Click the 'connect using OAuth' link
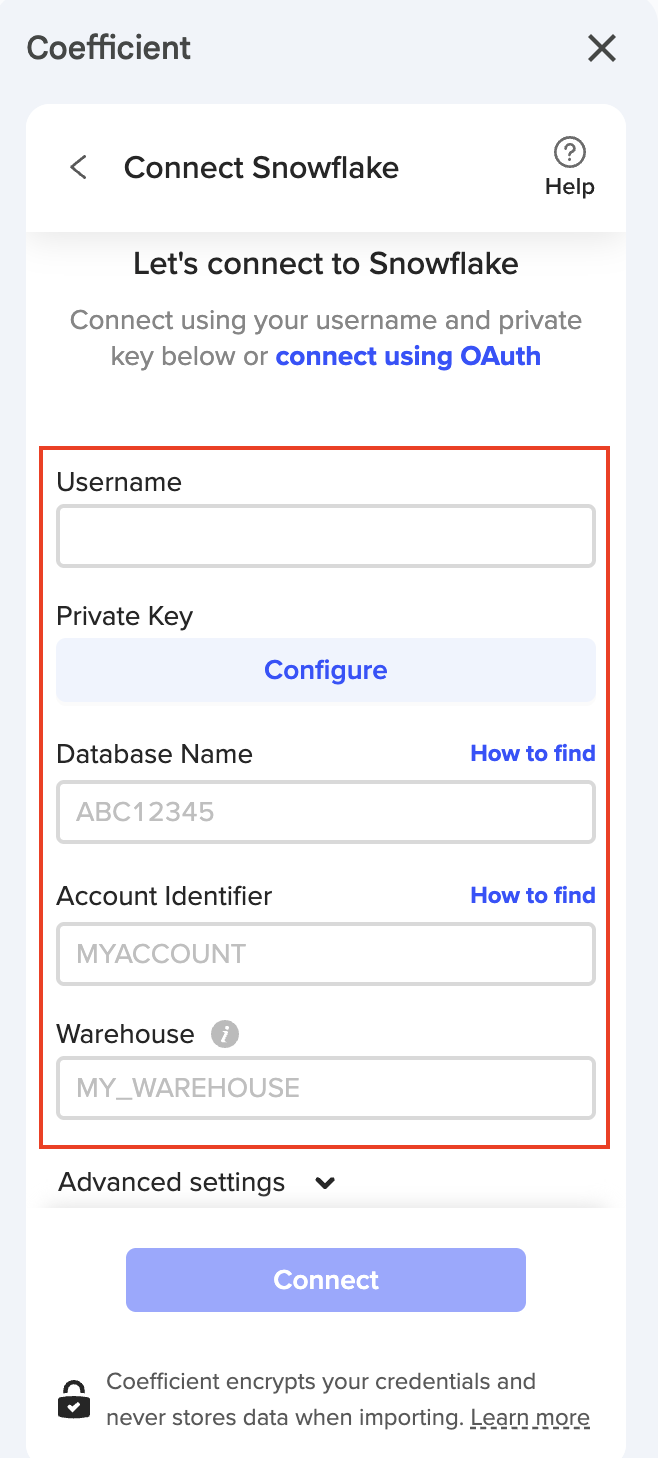 click(408, 356)
